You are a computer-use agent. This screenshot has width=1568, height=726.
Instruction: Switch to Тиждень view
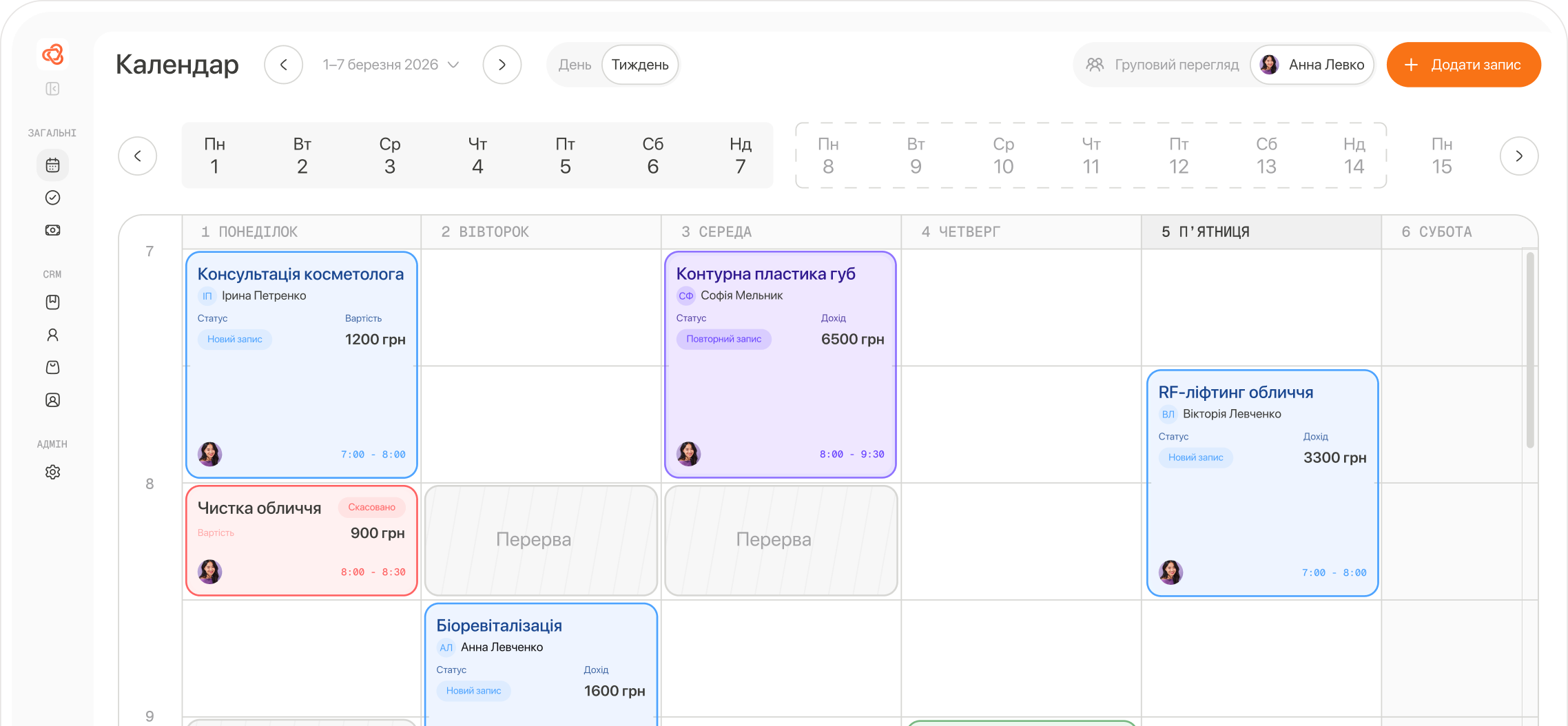(640, 65)
